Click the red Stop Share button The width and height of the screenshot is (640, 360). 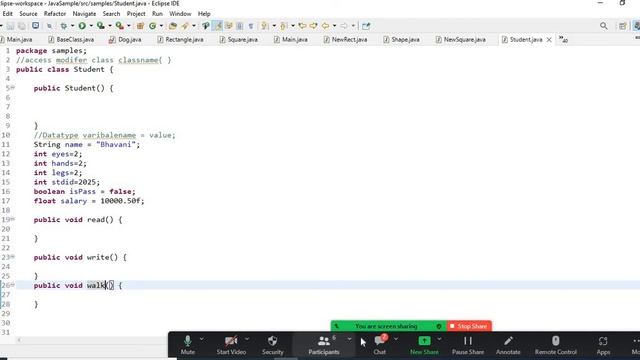pyautogui.click(x=469, y=326)
